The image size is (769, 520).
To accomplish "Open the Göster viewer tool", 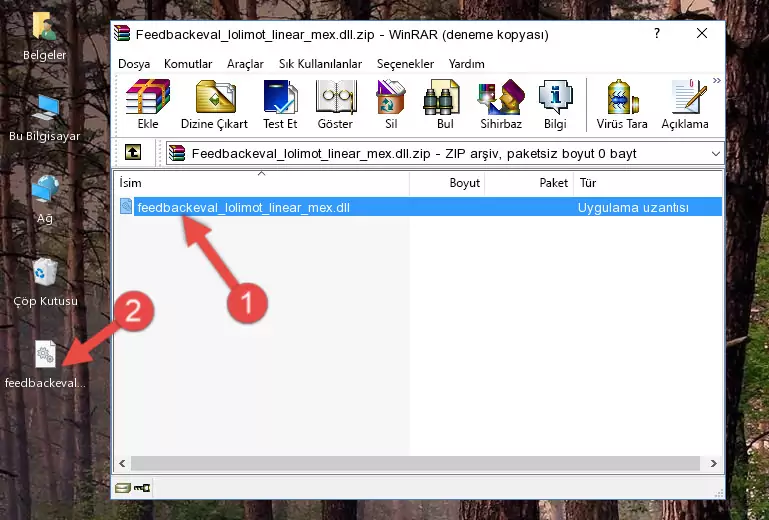I will [x=335, y=104].
